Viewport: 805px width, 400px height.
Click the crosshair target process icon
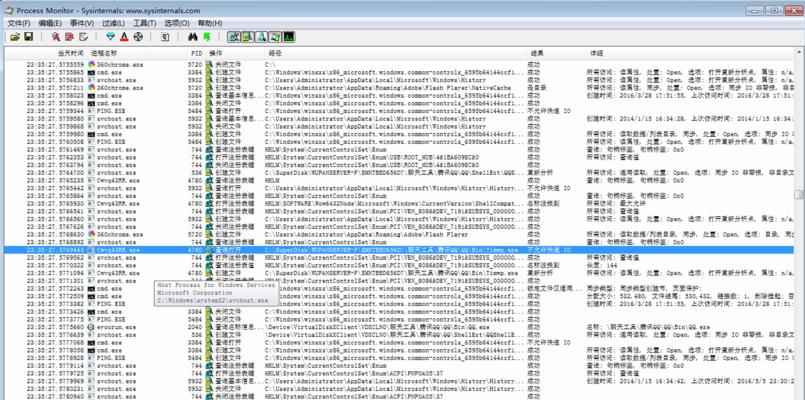(x=138, y=36)
